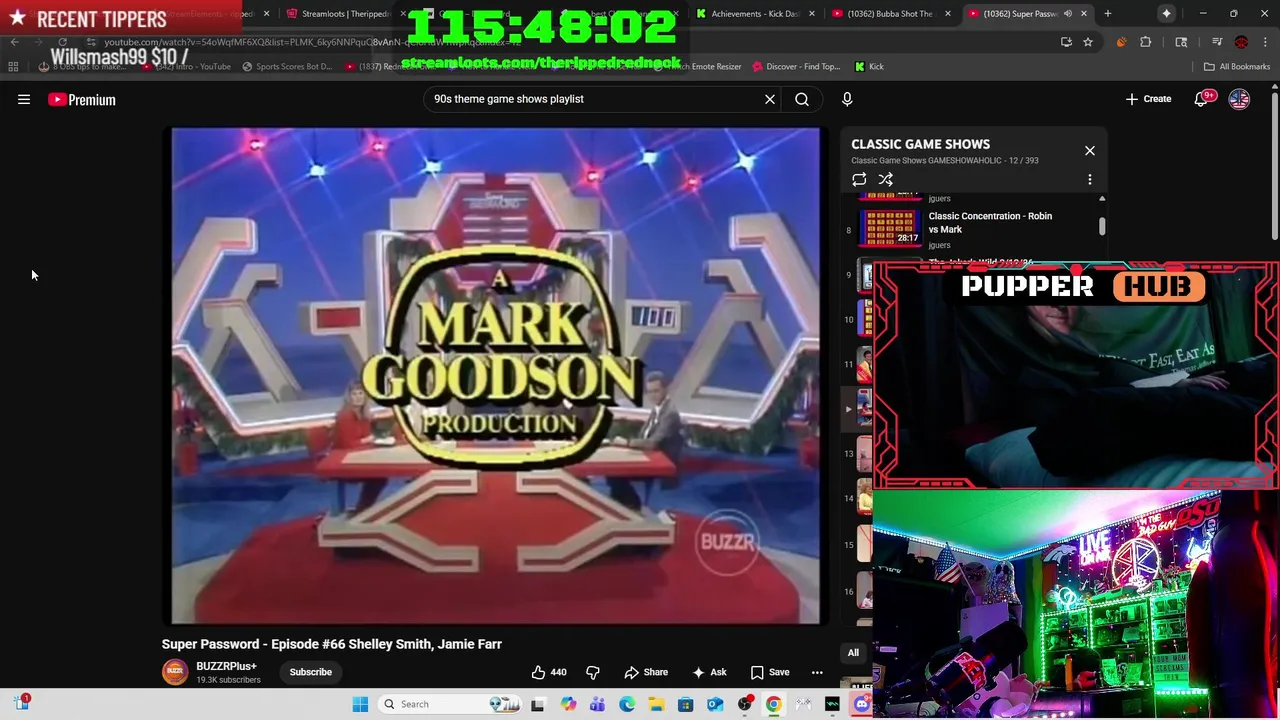
Task: Open BUZZRPlus+ channel name link
Action: point(226,666)
